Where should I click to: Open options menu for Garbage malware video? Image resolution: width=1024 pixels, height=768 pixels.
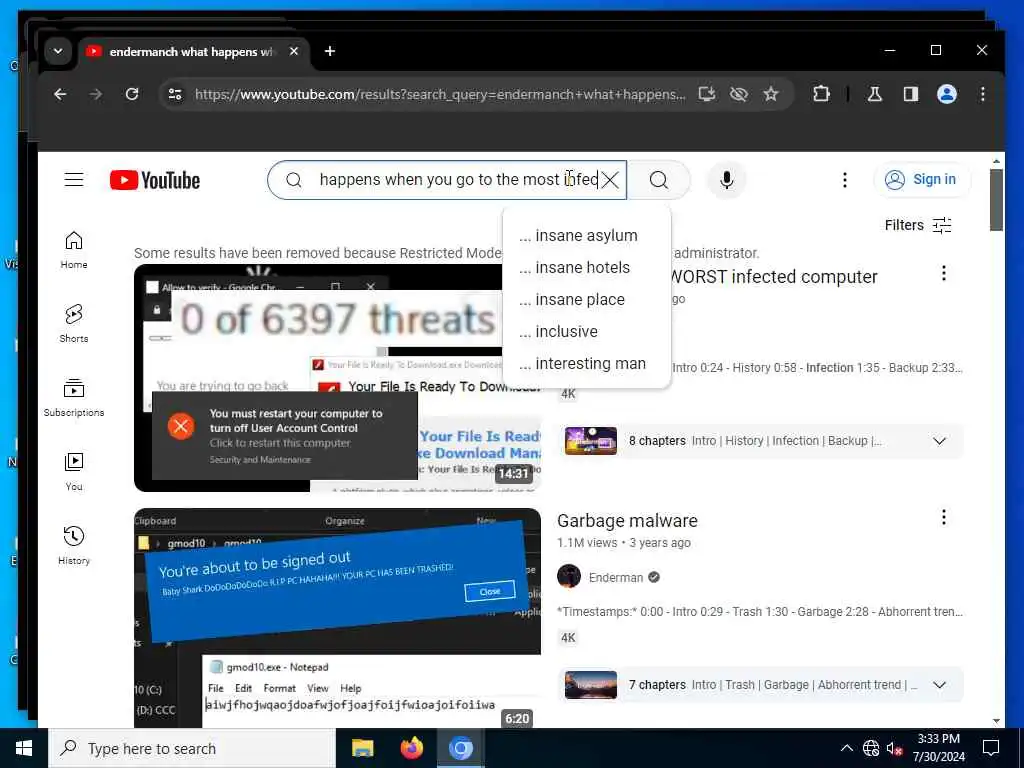coord(944,517)
